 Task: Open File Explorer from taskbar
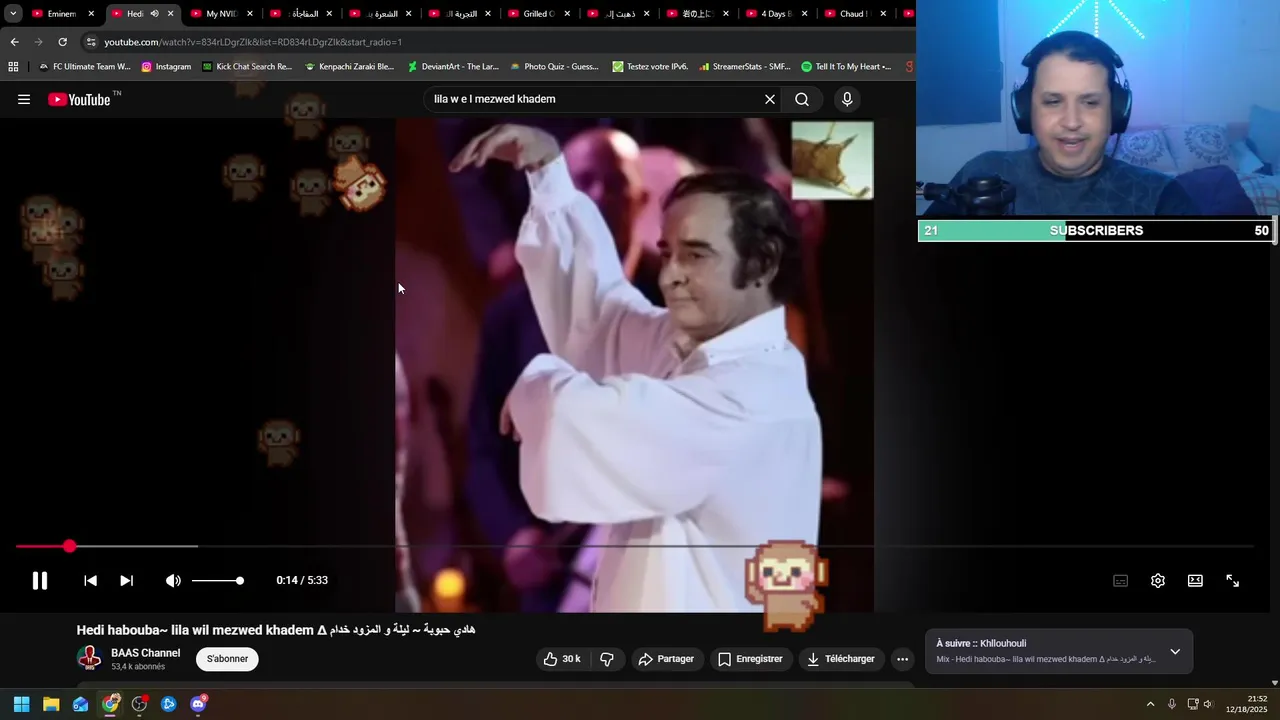pyautogui.click(x=51, y=704)
